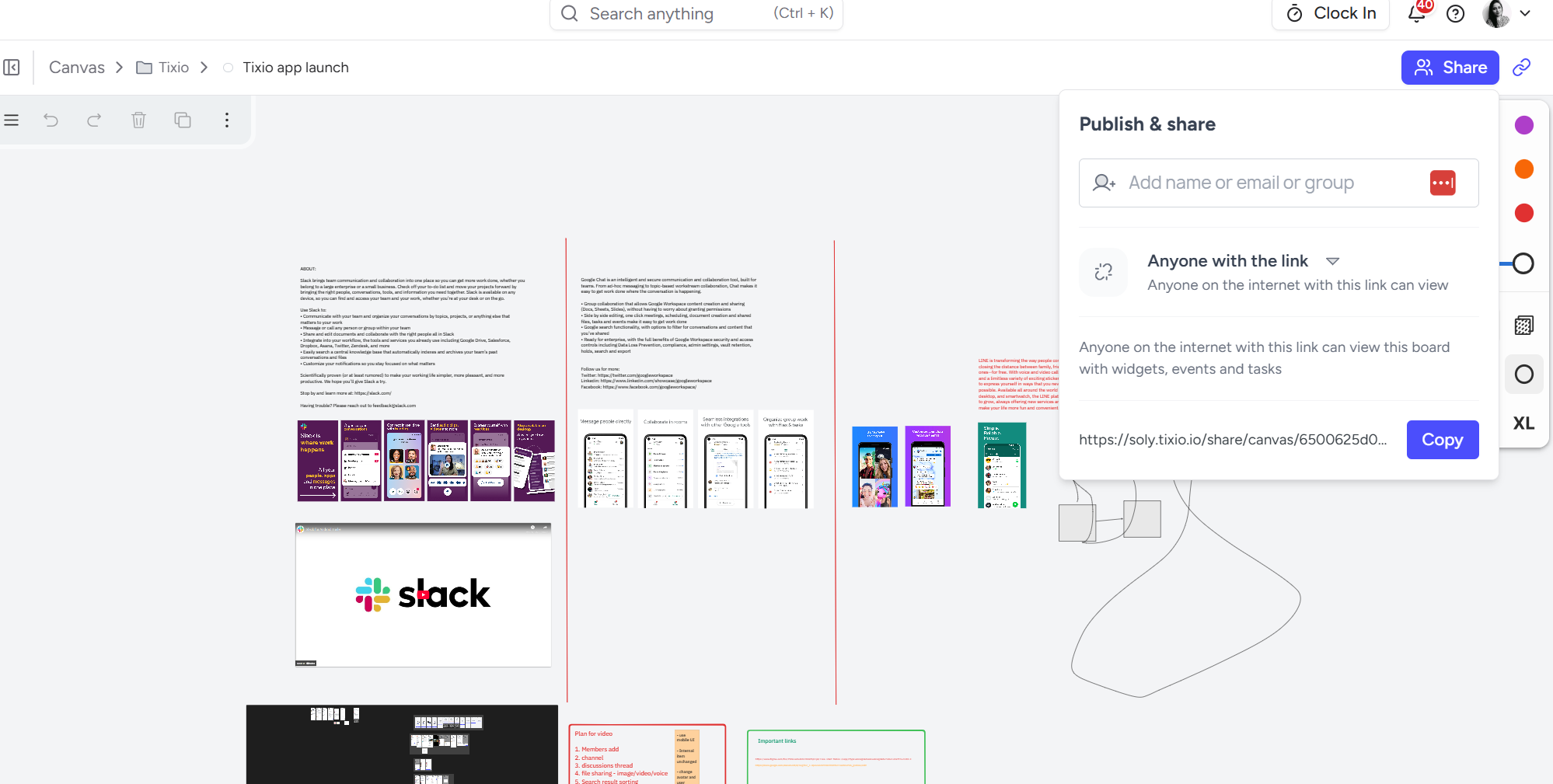Click the share URL text
This screenshot has width=1553, height=784.
1233,440
